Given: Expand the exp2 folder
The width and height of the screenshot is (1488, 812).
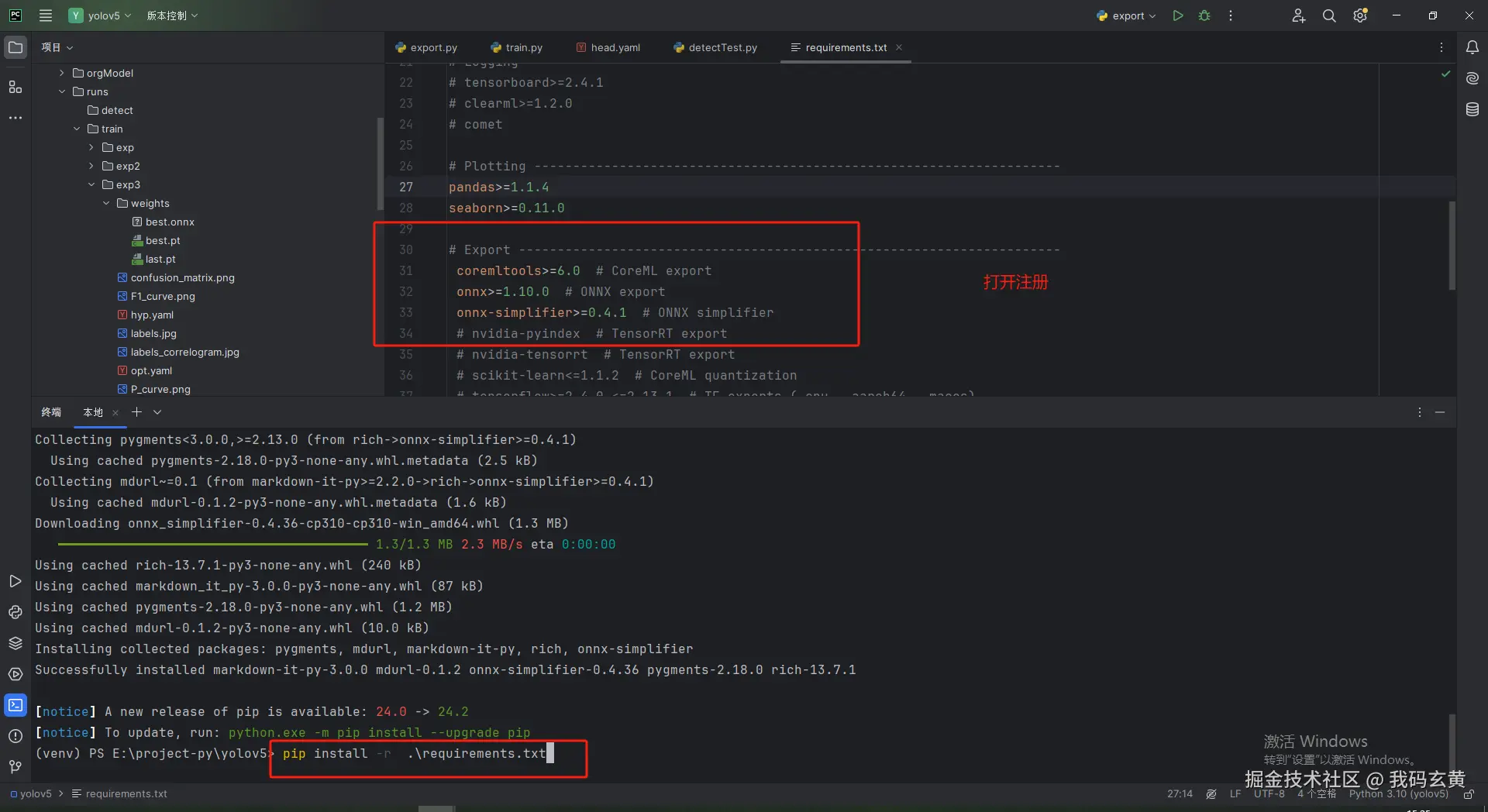Looking at the screenshot, I should pos(91,166).
